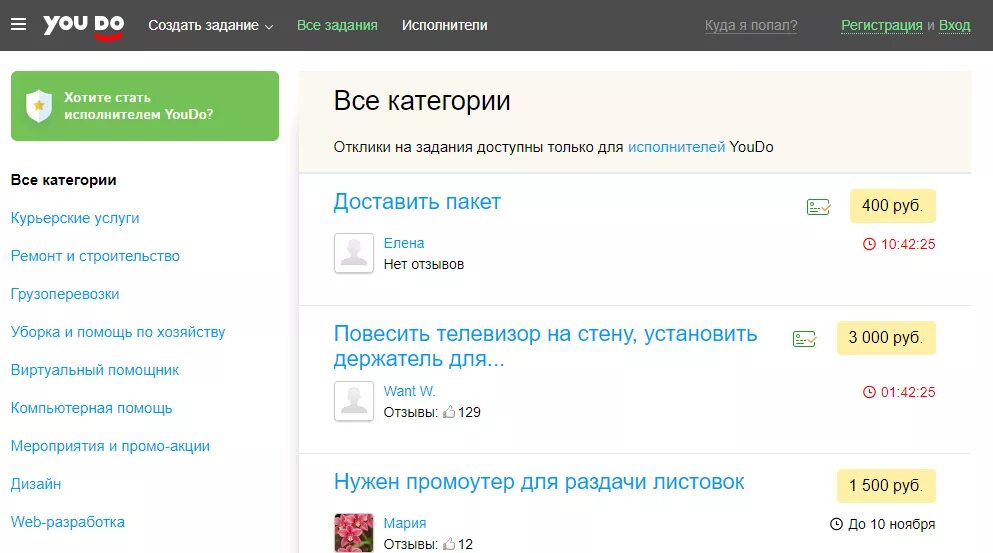Expand the Создать задание dropdown
The height and width of the screenshot is (553, 993).
pyautogui.click(x=210, y=25)
